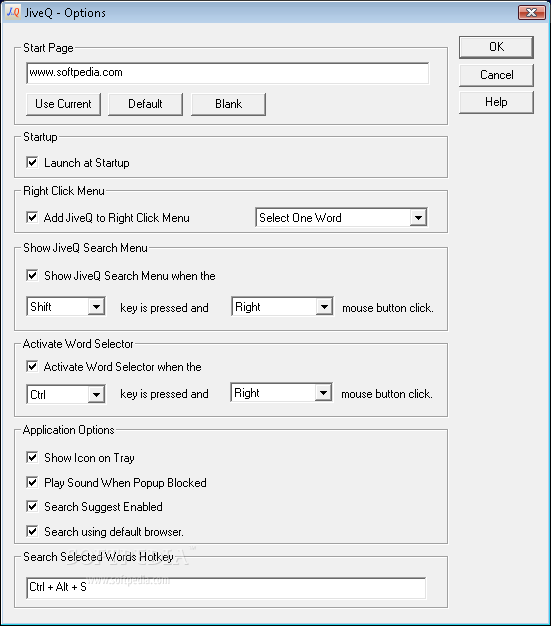
Task: Open Search Menu mouse button Right dropdown
Action: [282, 307]
